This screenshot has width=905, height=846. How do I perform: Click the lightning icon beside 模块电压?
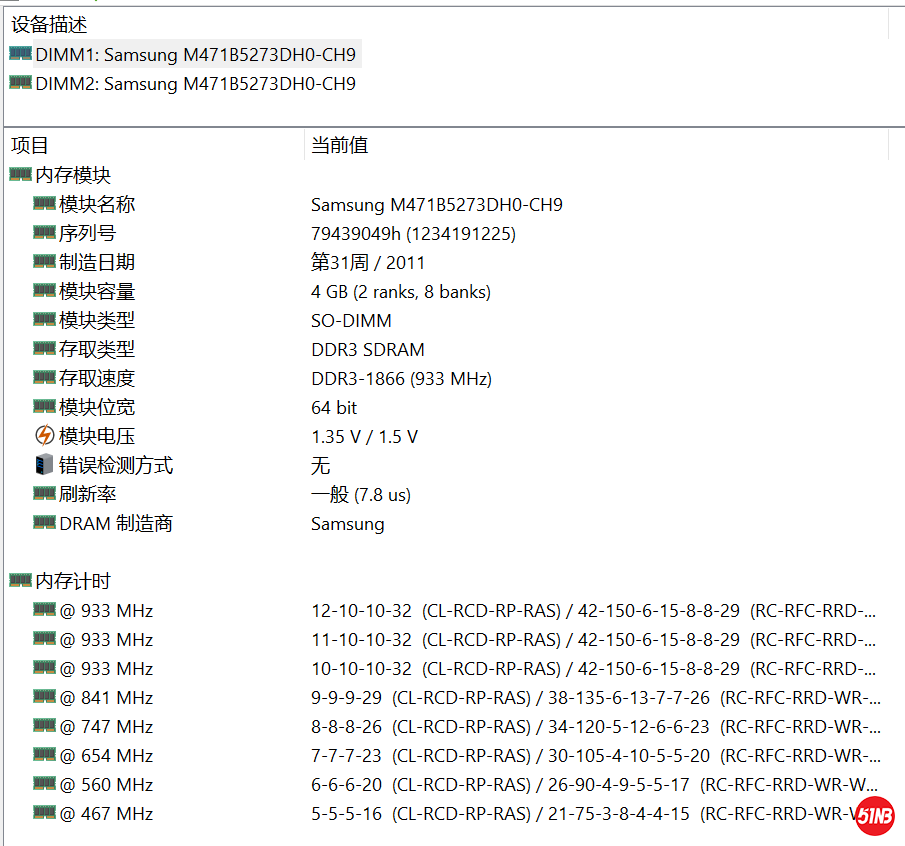(x=43, y=436)
